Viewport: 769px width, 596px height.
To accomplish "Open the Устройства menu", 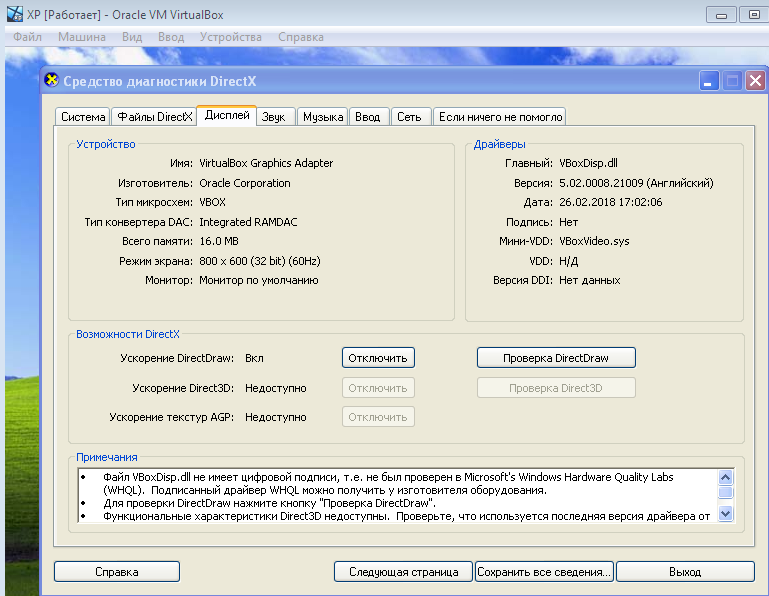I will tap(231, 37).
